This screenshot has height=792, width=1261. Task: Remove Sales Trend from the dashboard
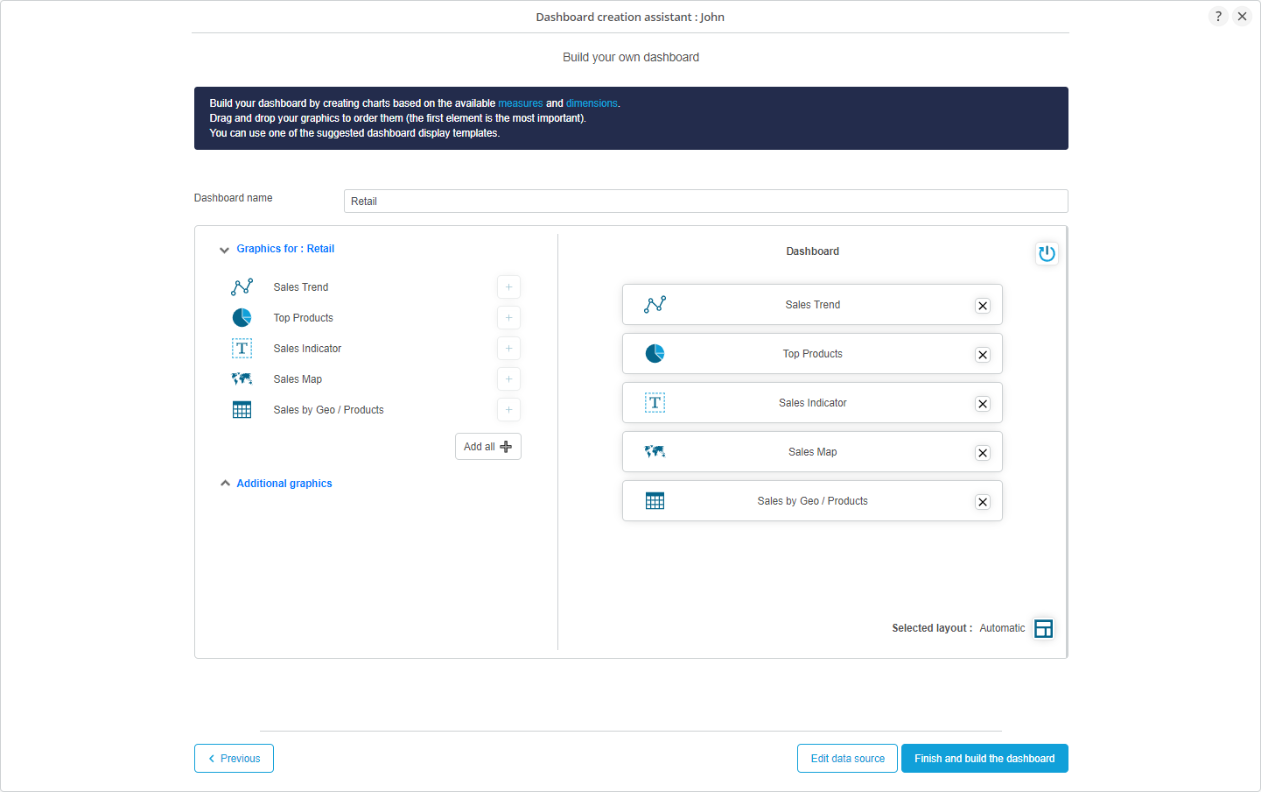pos(982,306)
